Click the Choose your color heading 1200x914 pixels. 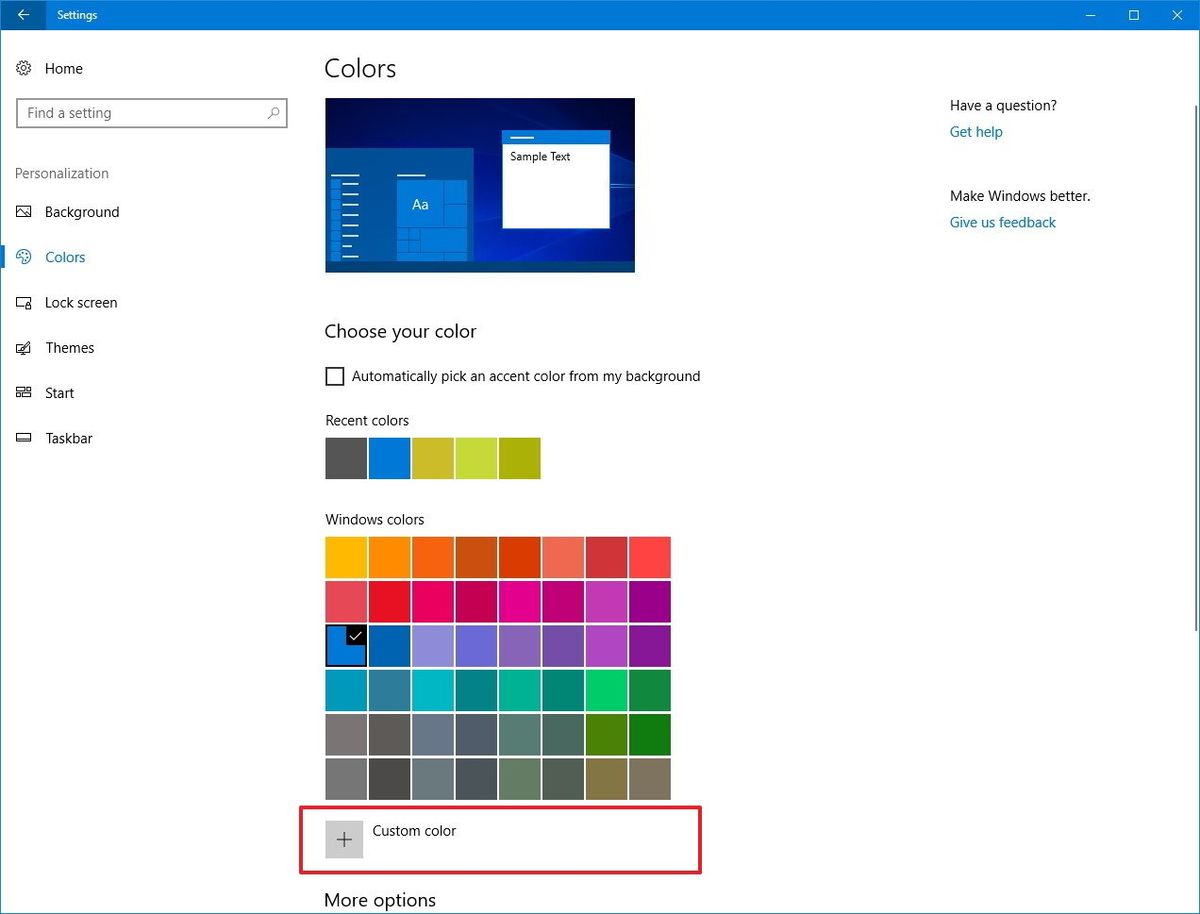click(x=400, y=332)
